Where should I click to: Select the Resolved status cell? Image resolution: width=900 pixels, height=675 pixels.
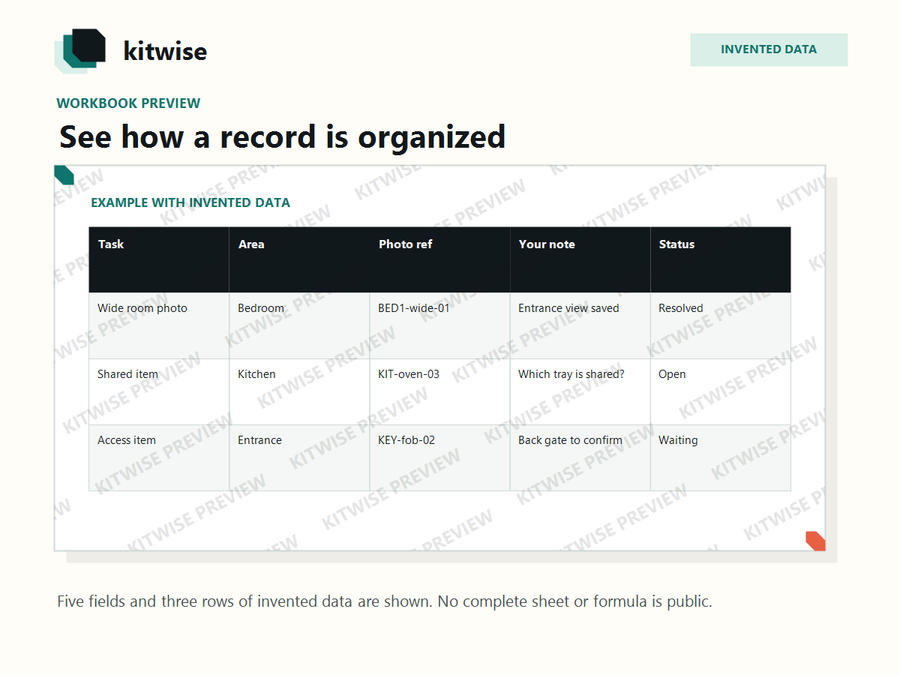click(720, 325)
